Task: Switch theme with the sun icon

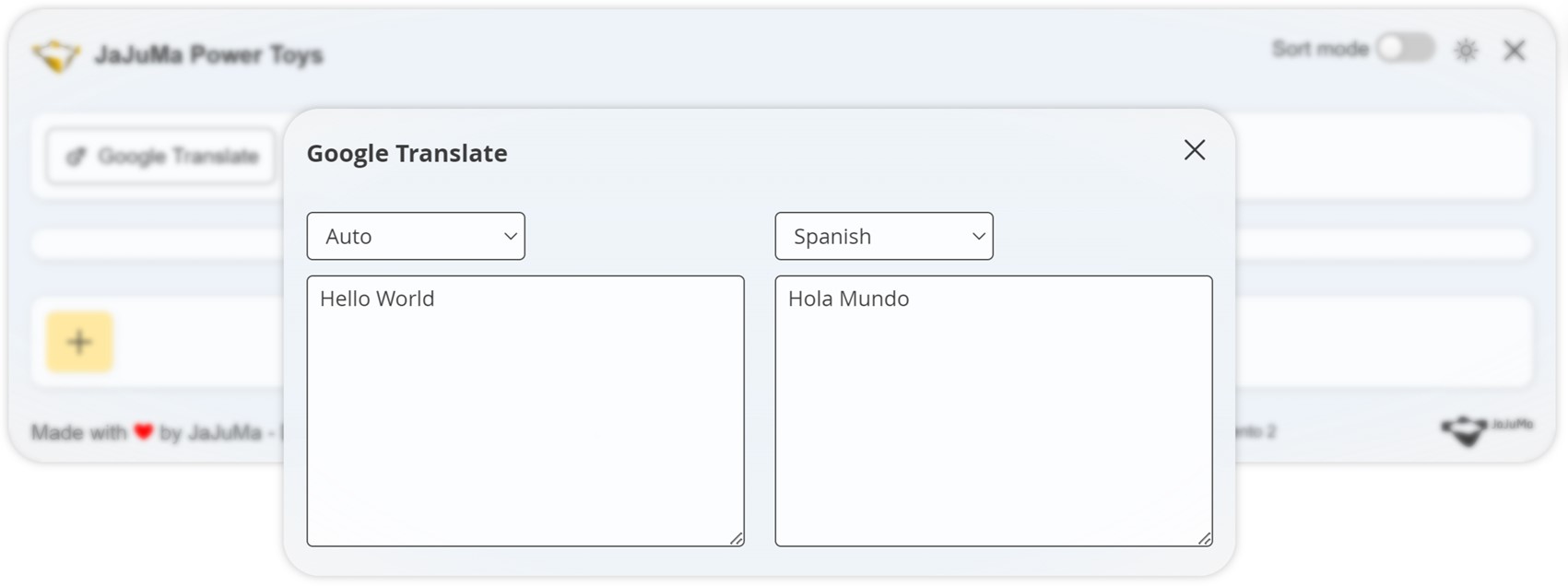Action: click(x=1466, y=51)
